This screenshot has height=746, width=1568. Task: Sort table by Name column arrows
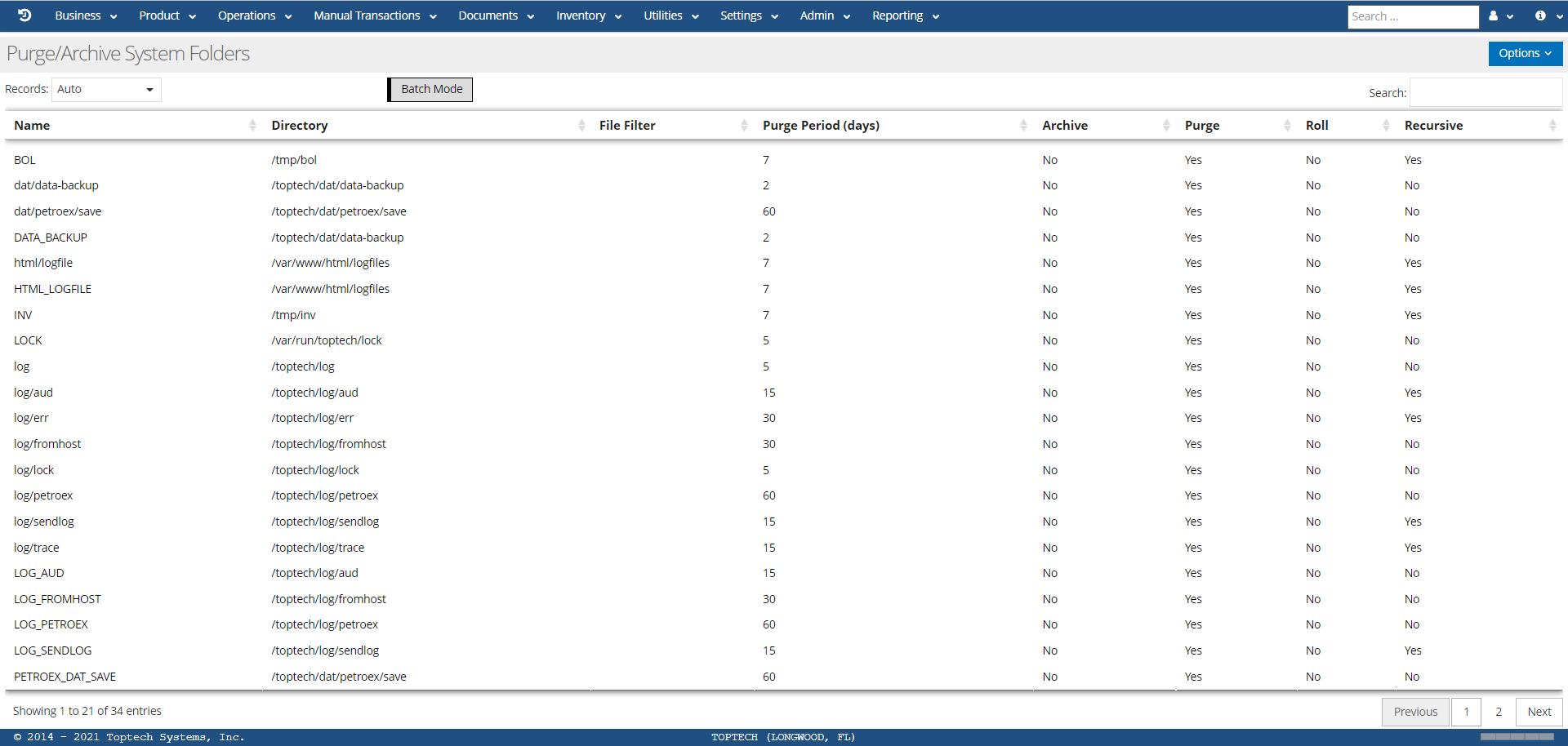pyautogui.click(x=252, y=126)
